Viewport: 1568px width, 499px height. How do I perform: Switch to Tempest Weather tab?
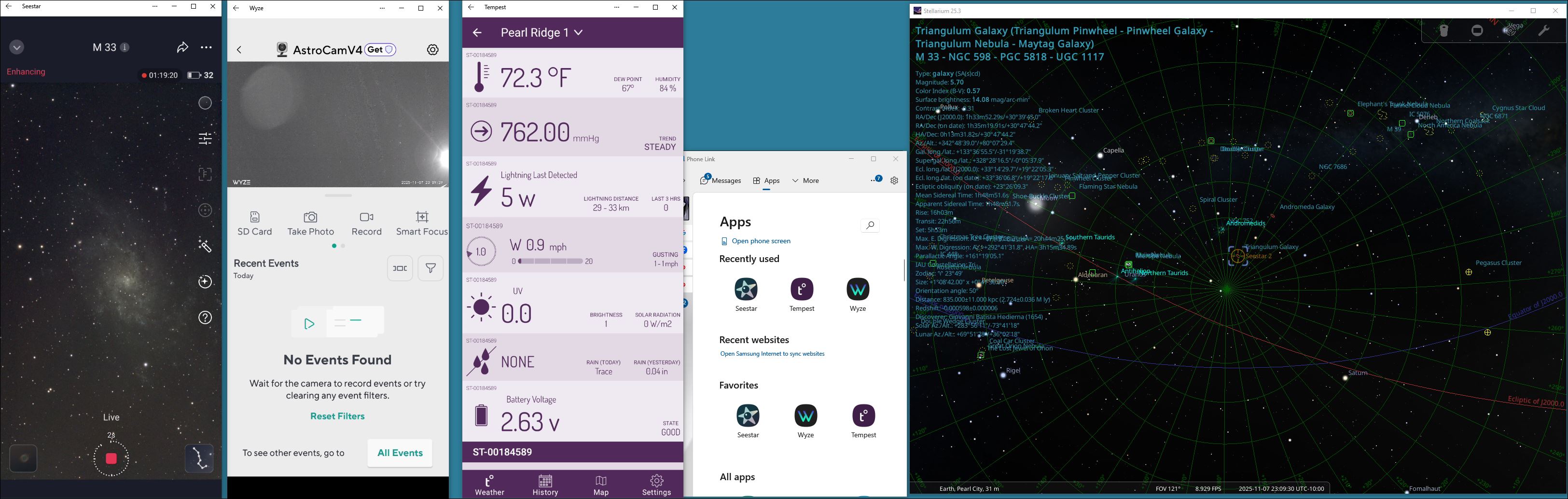click(489, 485)
